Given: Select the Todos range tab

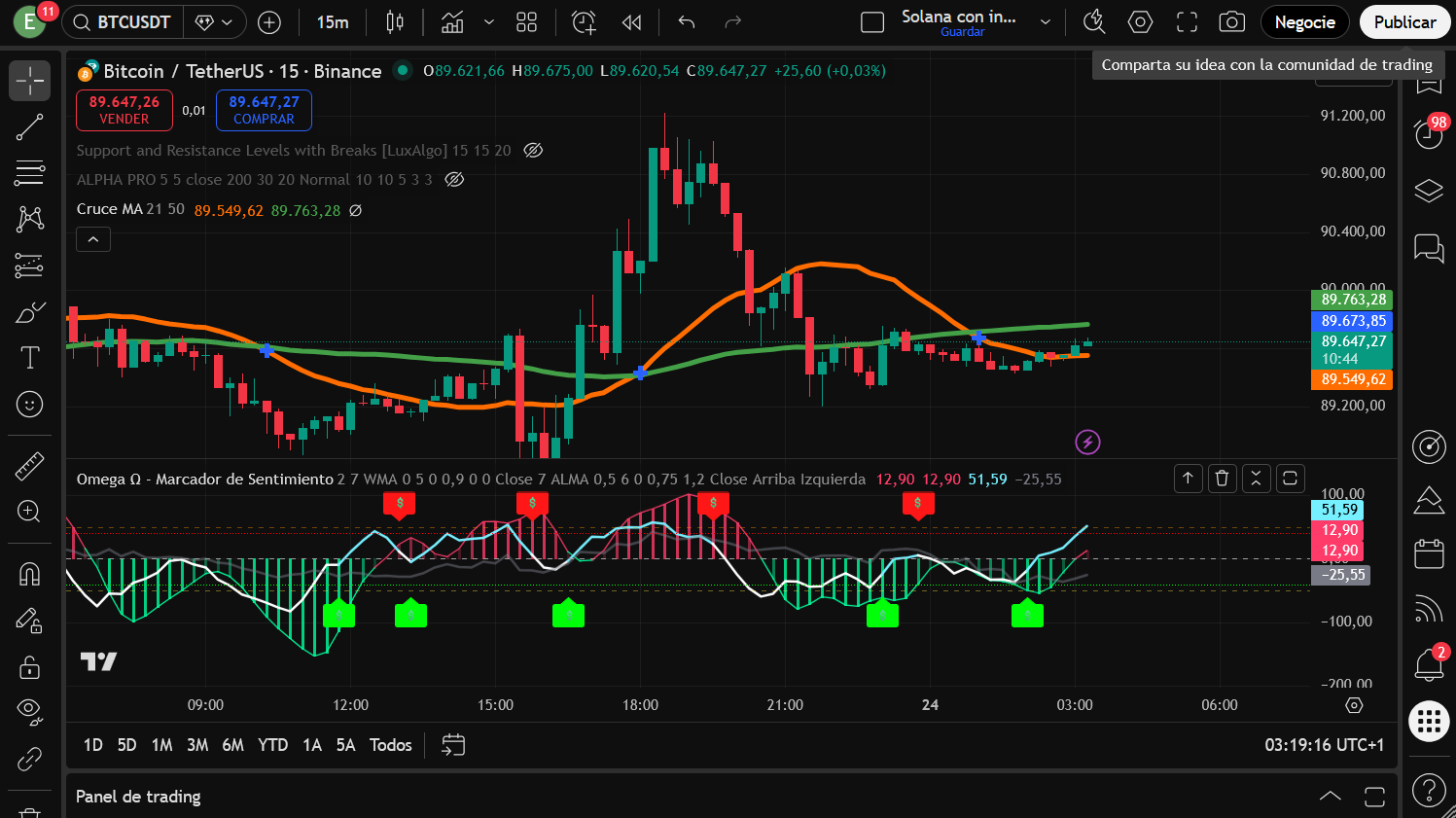Looking at the screenshot, I should 390,745.
